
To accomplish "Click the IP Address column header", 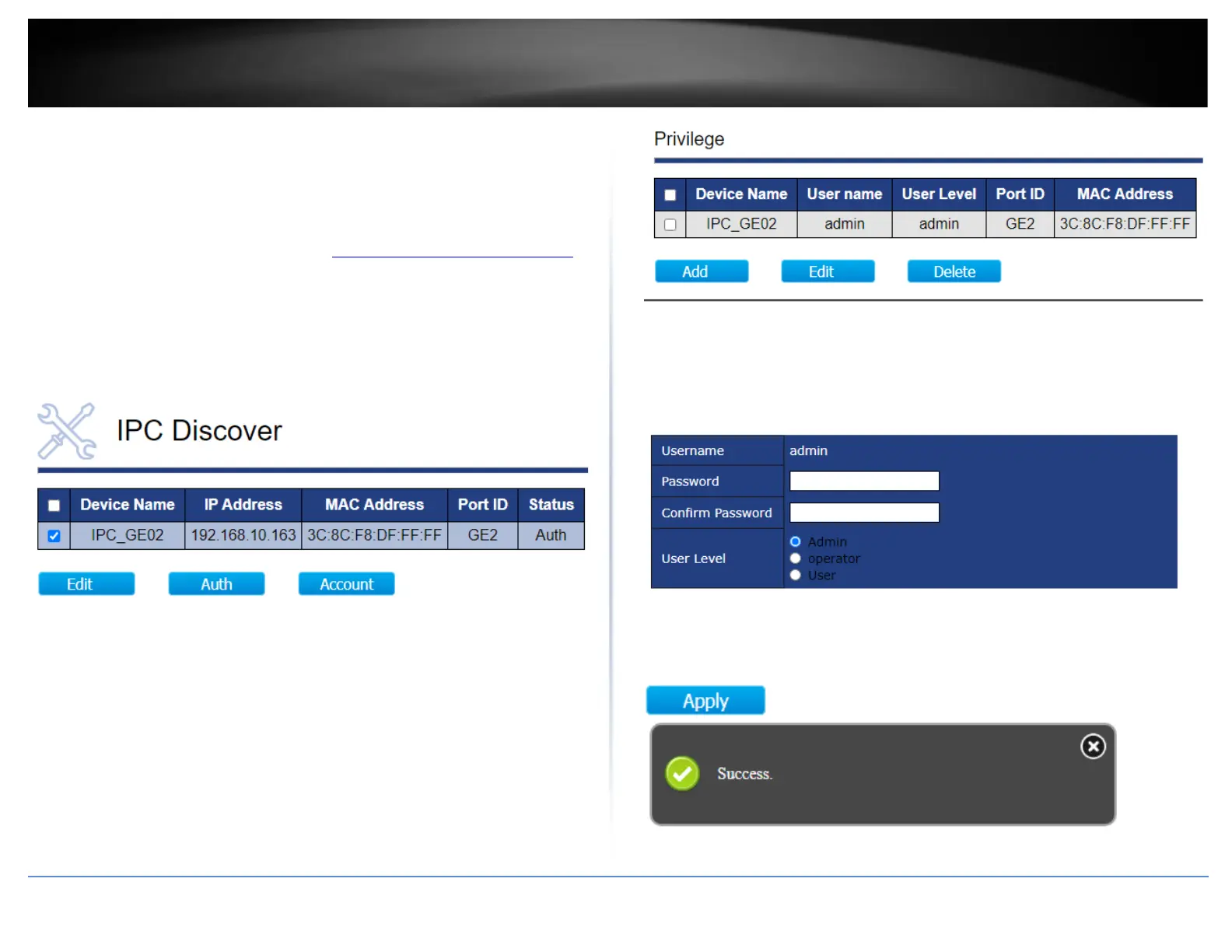I will coord(243,505).
